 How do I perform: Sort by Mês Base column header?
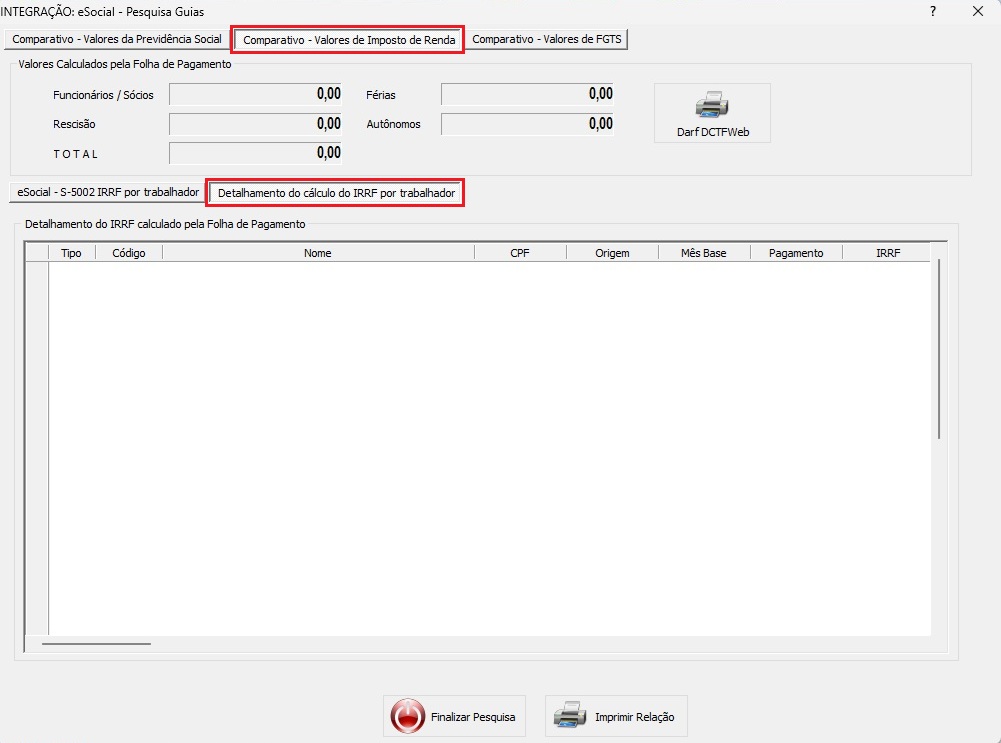pos(704,253)
